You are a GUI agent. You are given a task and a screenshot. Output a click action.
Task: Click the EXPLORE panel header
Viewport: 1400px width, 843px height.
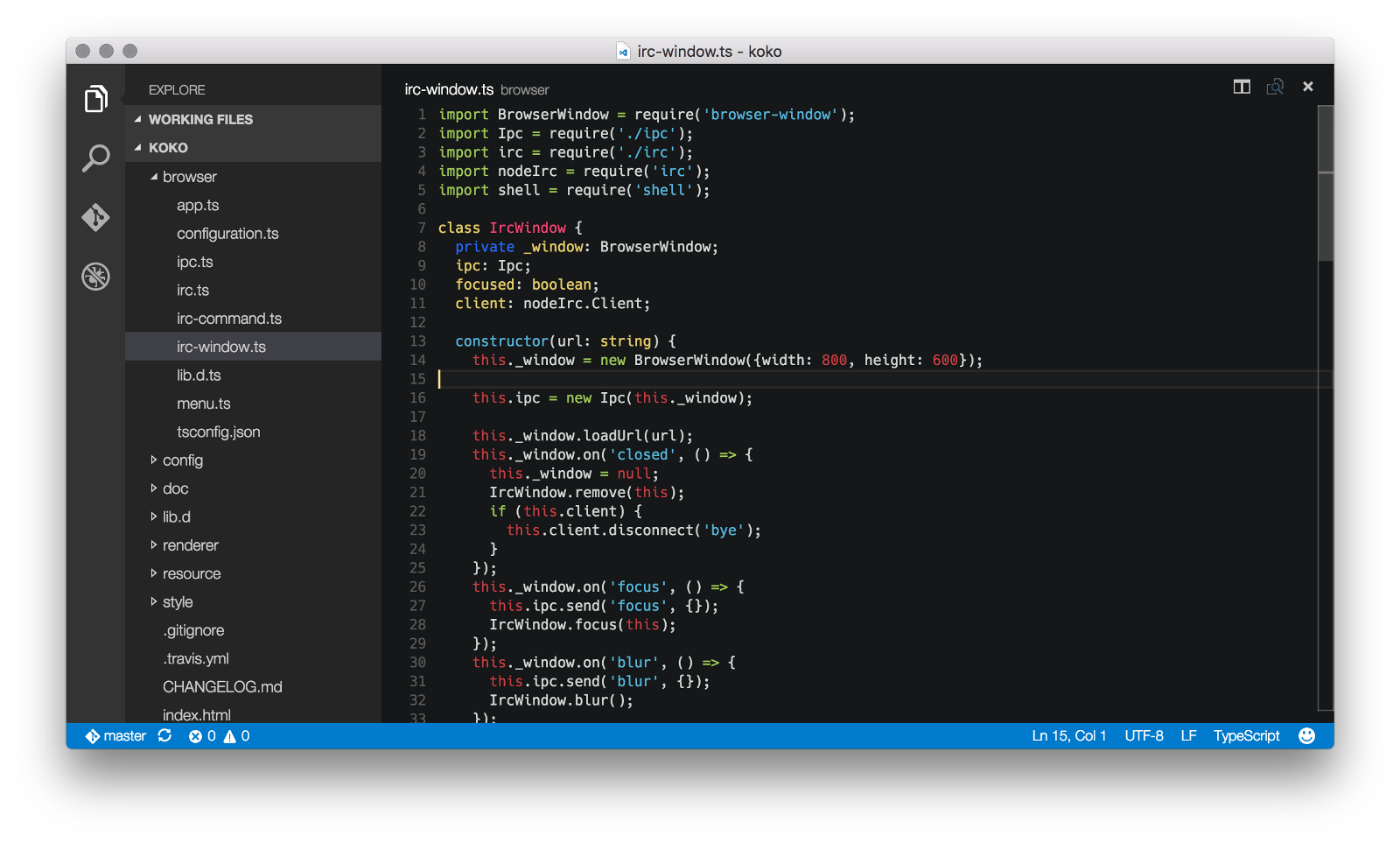click(x=177, y=90)
